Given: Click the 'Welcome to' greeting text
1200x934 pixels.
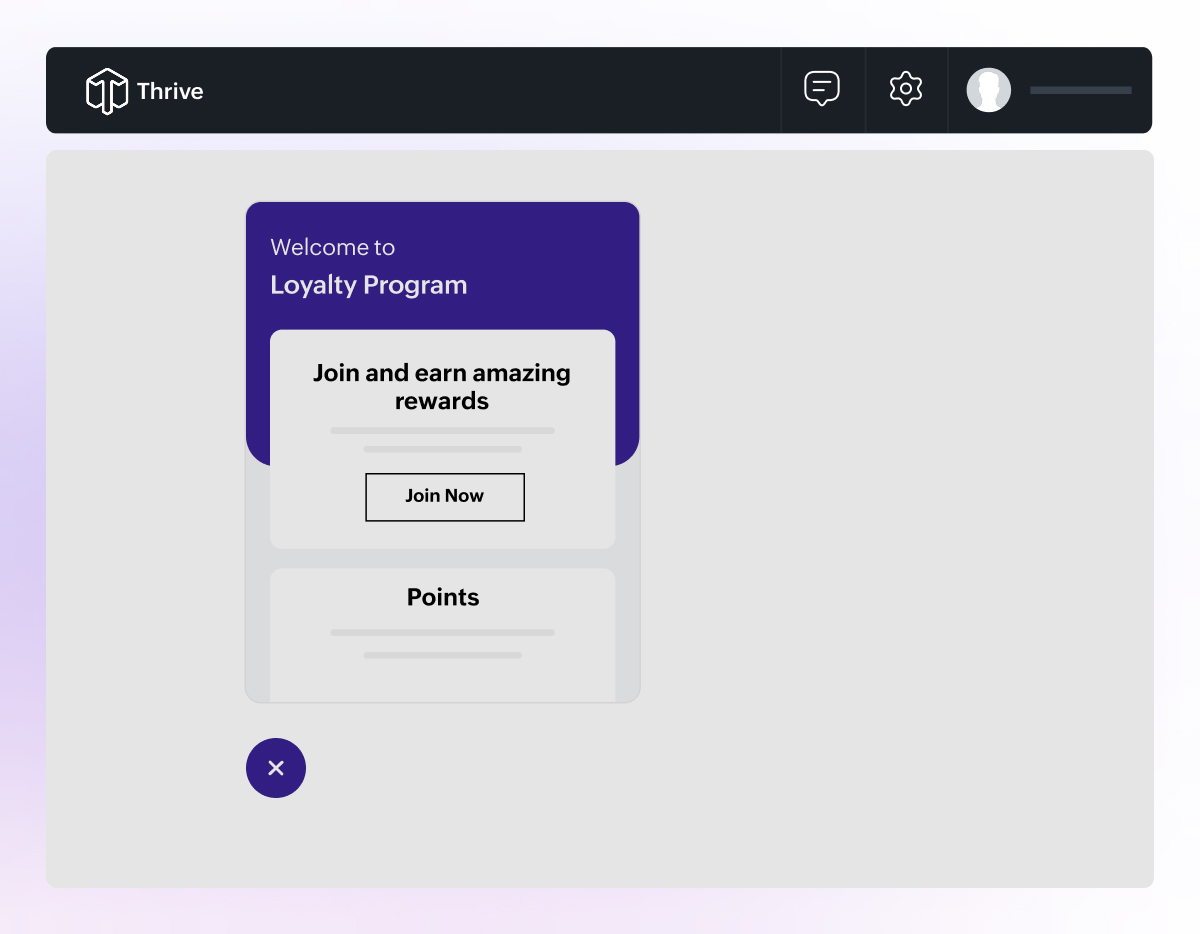Looking at the screenshot, I should coord(332,247).
